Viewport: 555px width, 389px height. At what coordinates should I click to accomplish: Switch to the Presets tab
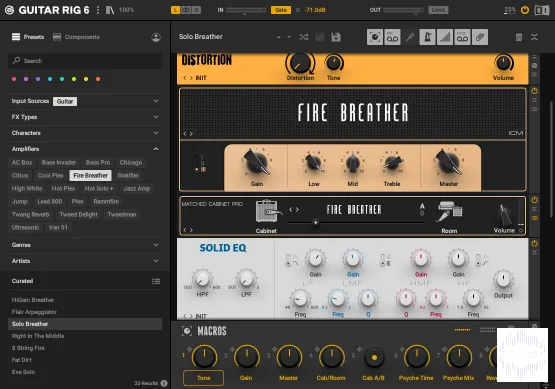(28, 37)
